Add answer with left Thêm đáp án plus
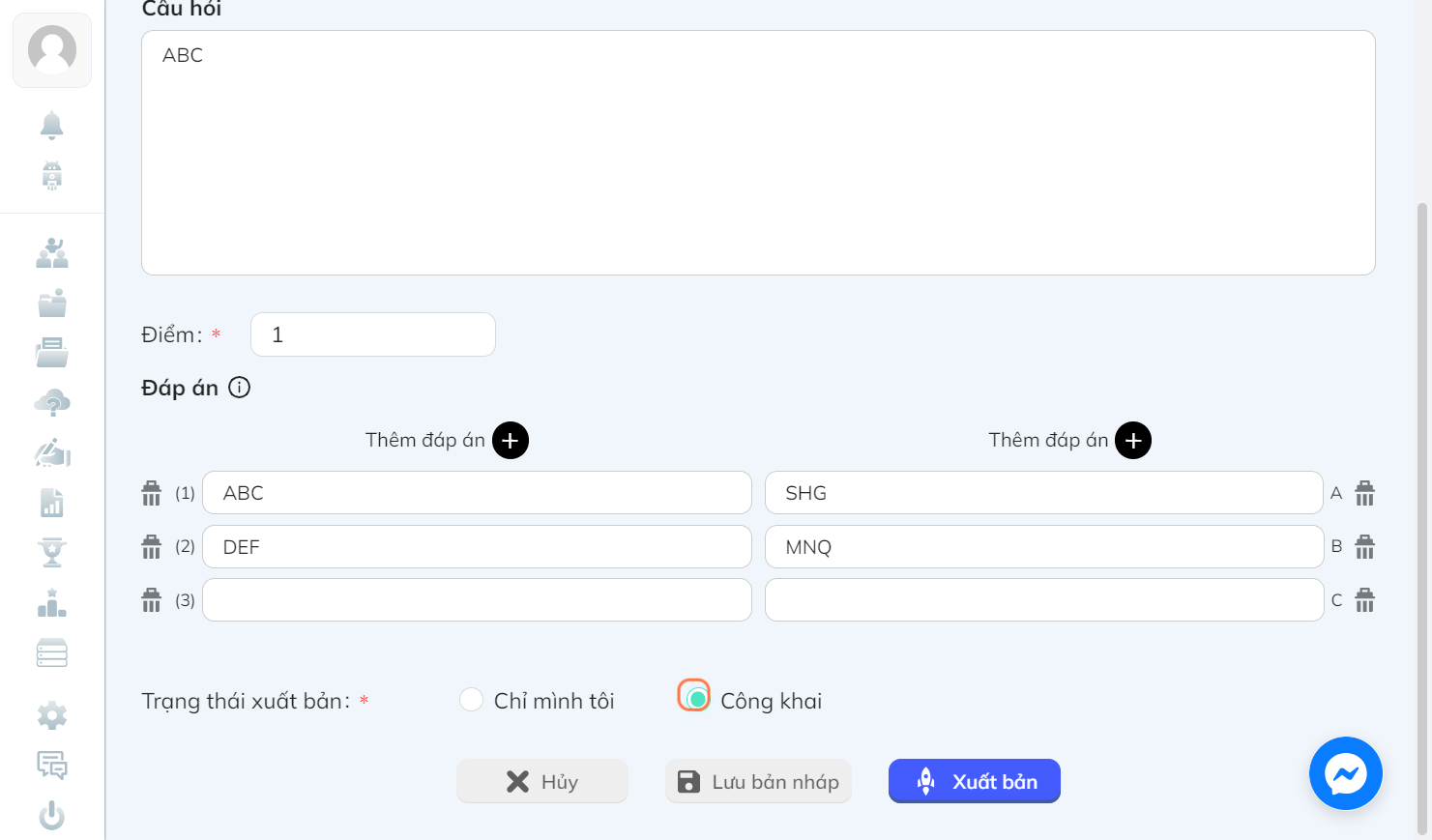 tap(511, 441)
